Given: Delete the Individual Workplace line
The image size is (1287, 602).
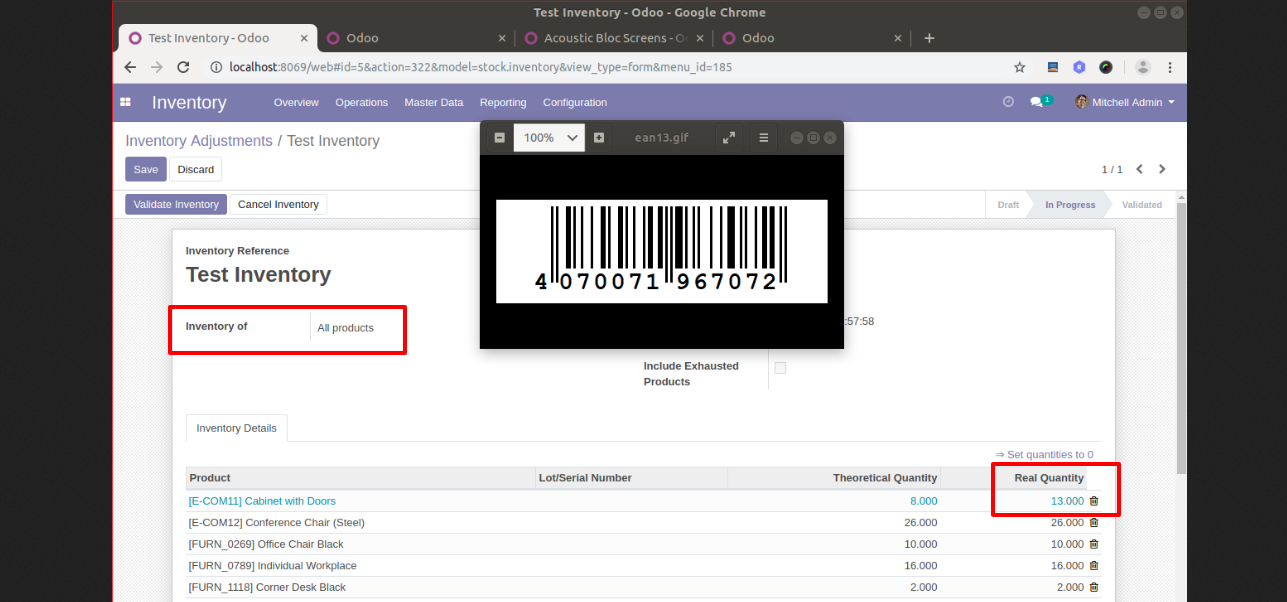Looking at the screenshot, I should coord(1093,565).
